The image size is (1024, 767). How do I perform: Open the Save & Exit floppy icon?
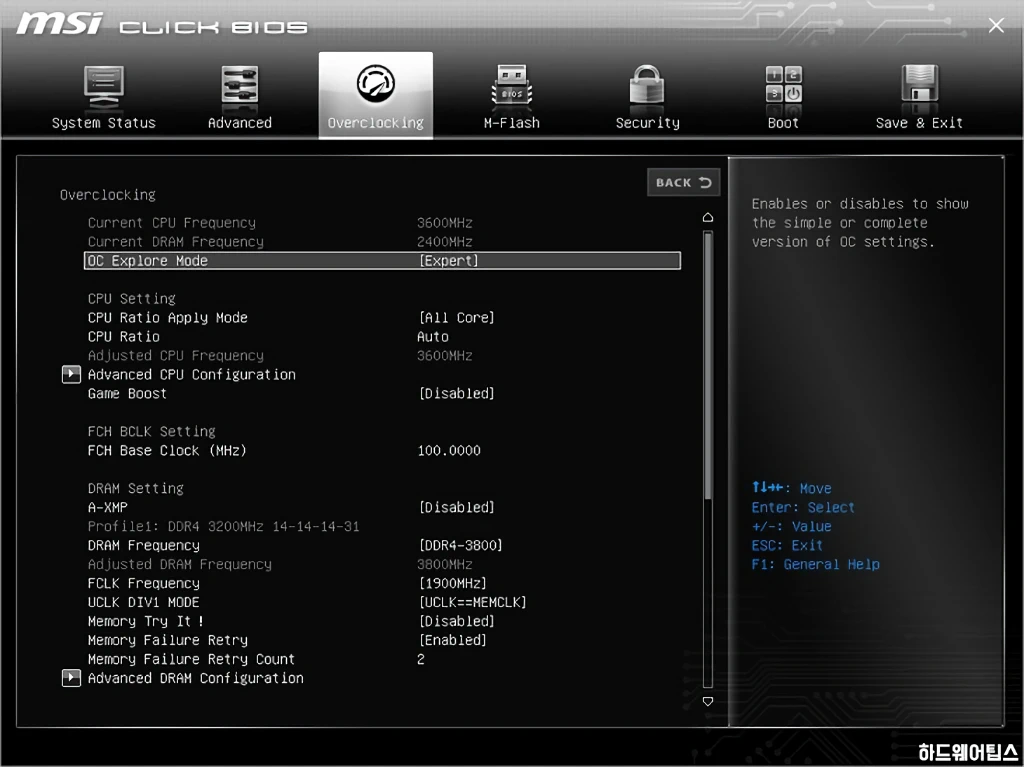tap(920, 84)
